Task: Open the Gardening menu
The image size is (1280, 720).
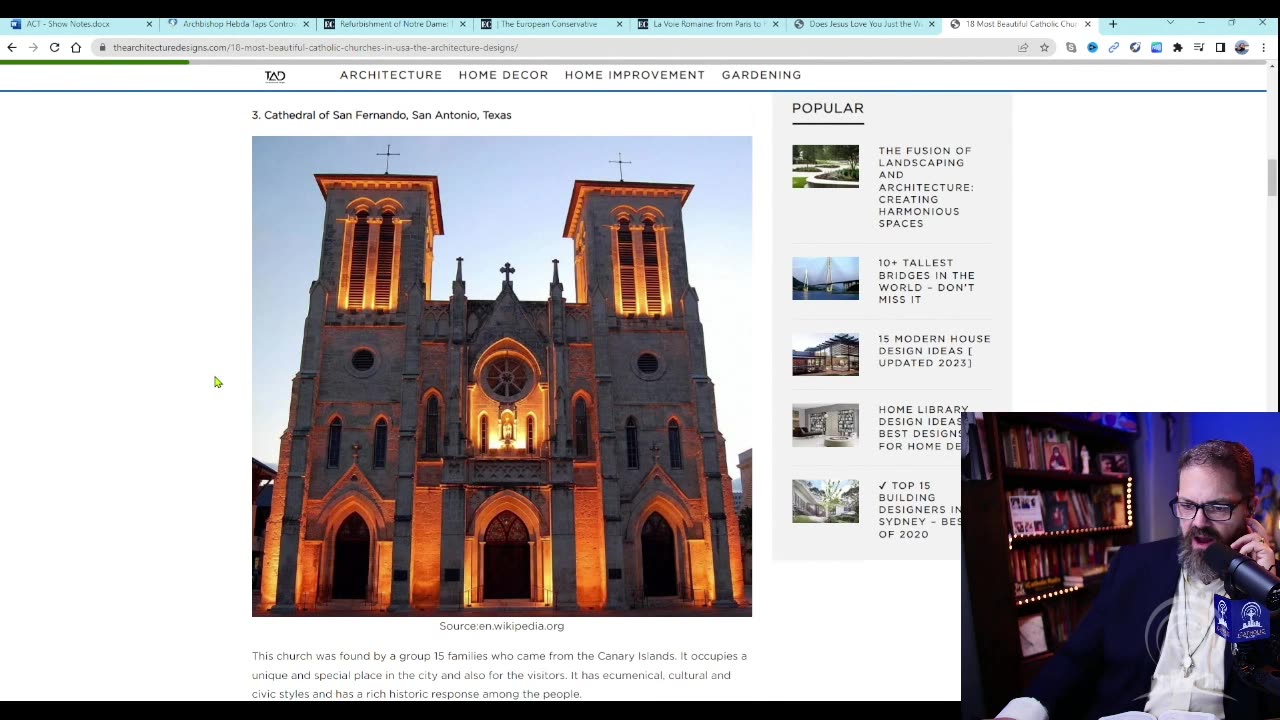Action: 761,75
